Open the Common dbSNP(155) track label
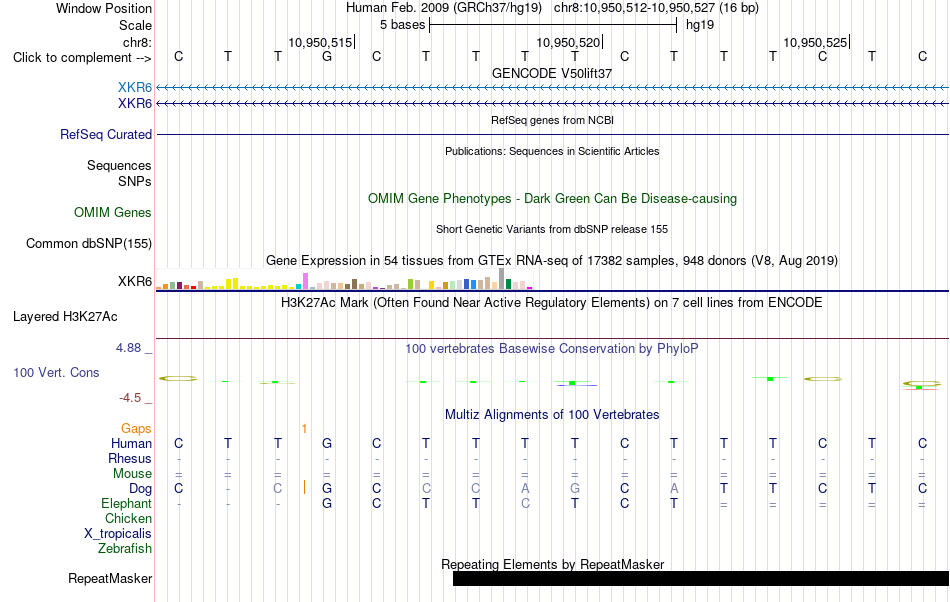Image resolution: width=950 pixels, height=602 pixels. point(88,243)
